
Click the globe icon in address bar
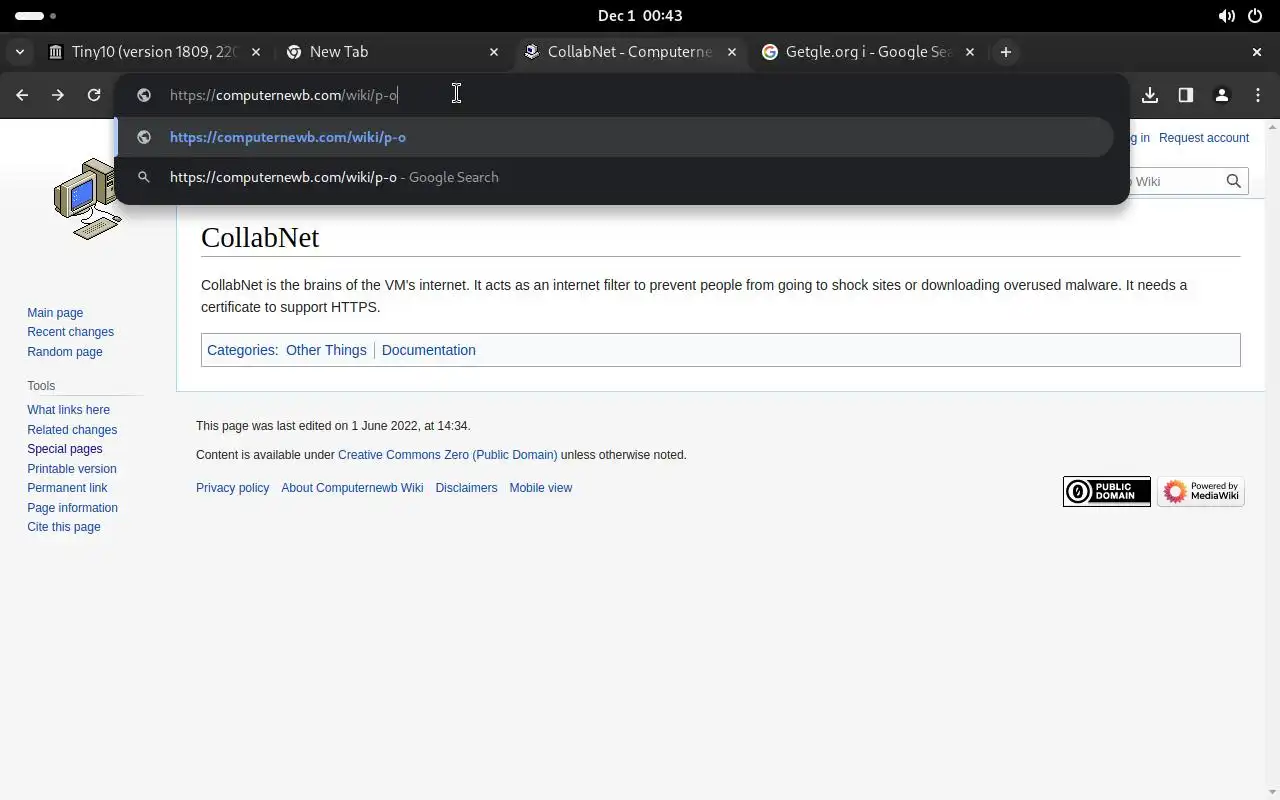pyautogui.click(x=144, y=95)
